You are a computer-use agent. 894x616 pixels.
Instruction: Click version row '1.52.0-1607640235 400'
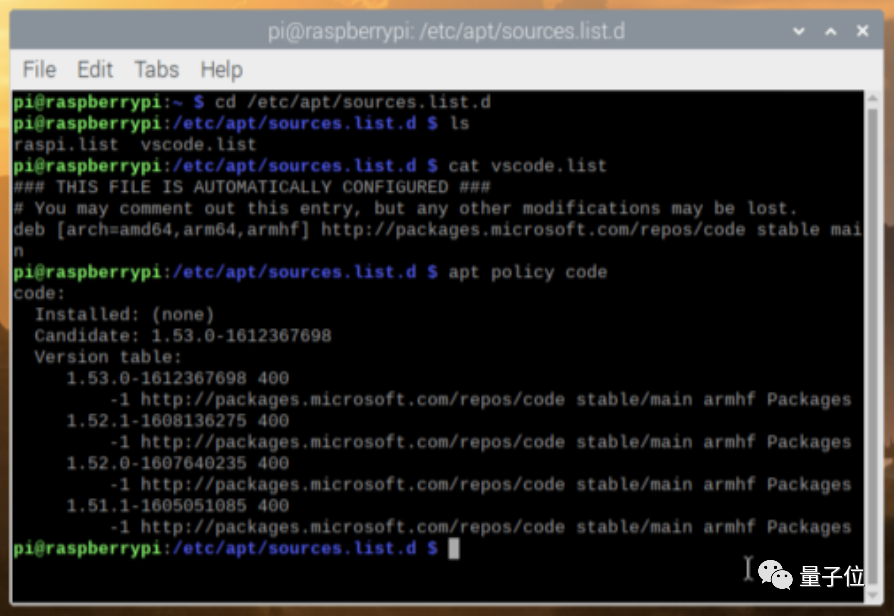click(177, 463)
